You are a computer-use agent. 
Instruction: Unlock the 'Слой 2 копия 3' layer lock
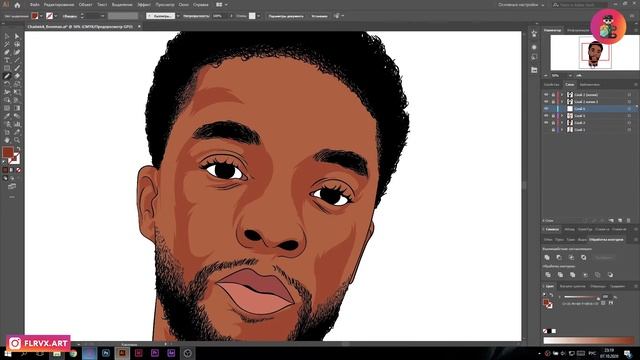tap(553, 102)
